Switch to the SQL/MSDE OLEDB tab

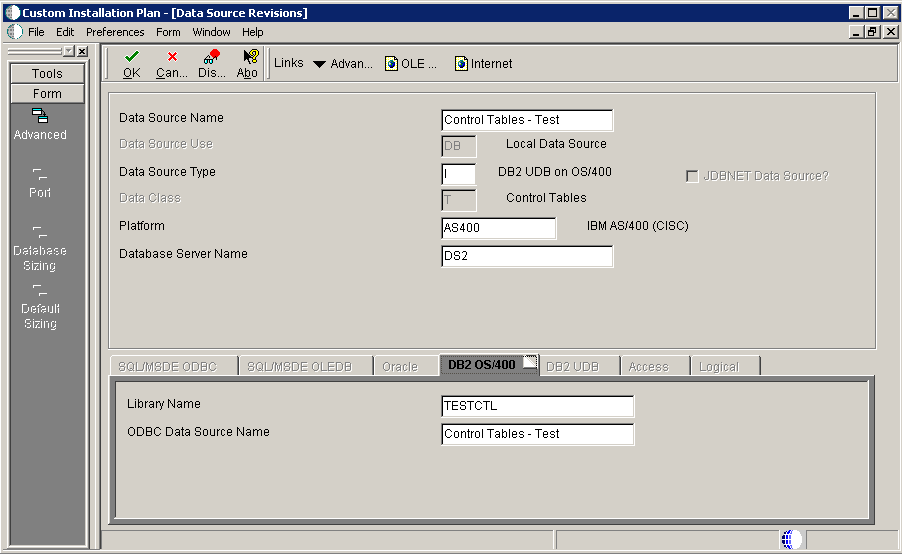(305, 366)
